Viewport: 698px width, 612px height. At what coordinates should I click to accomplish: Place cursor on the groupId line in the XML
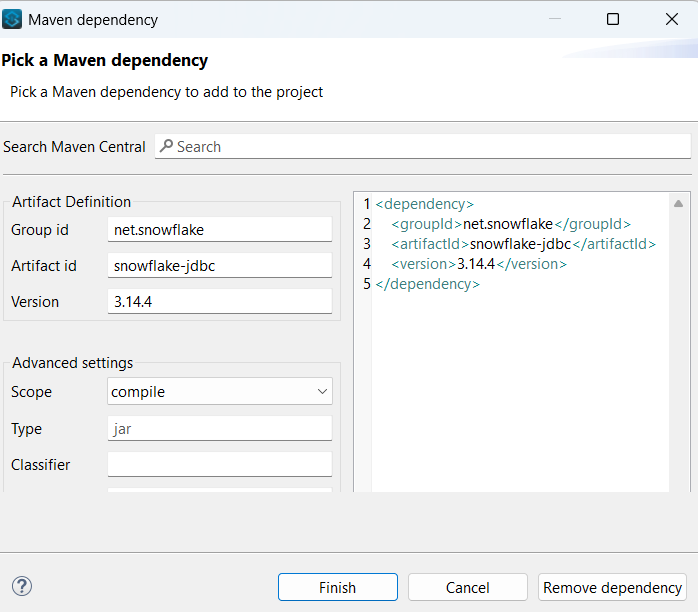click(x=511, y=224)
